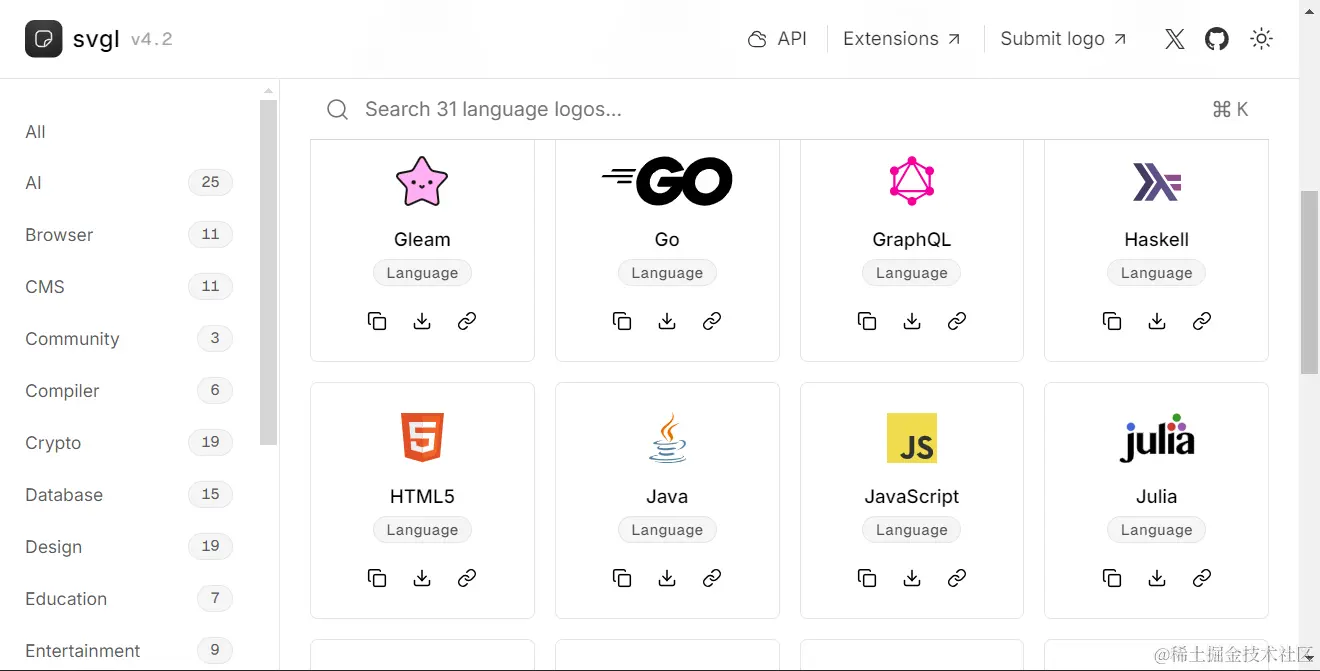The image size is (1320, 671).
Task: Open the GitHub repository icon
Action: tap(1217, 39)
